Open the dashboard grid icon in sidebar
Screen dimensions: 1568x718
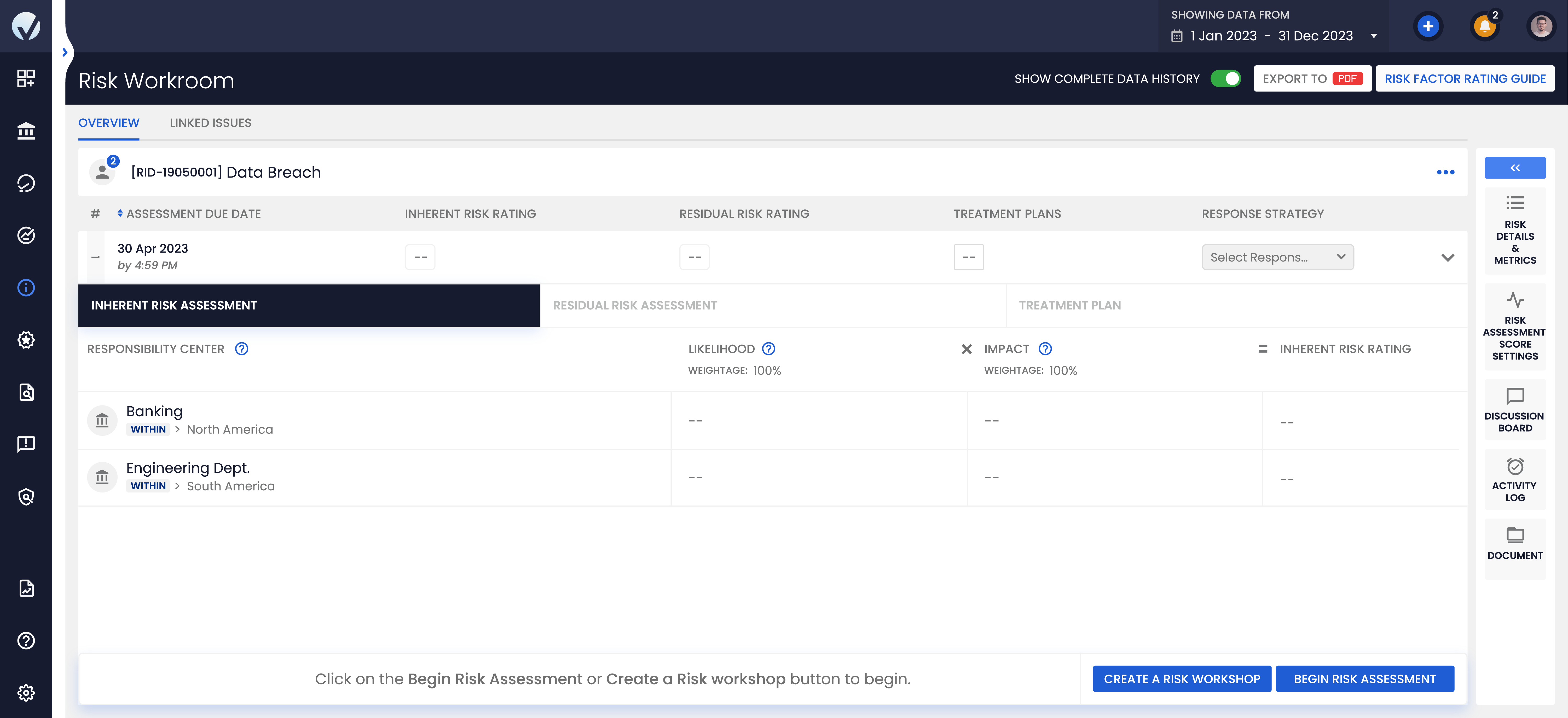26,78
